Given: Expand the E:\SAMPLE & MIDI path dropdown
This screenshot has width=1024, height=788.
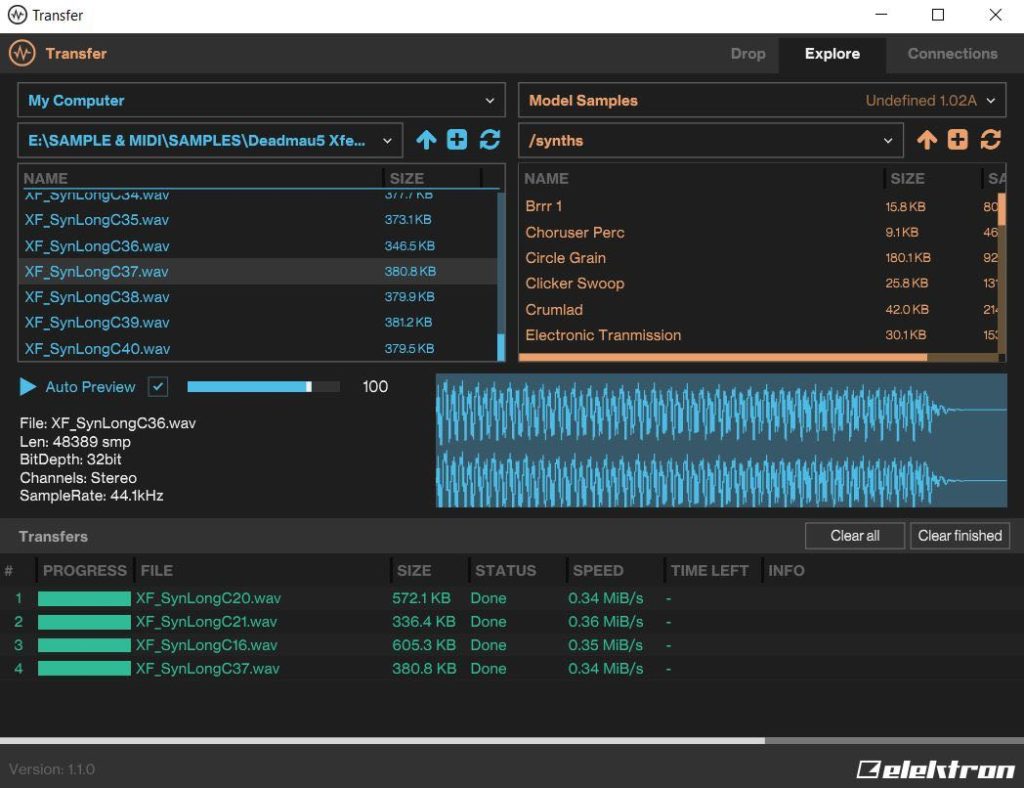Looking at the screenshot, I should click(x=210, y=140).
